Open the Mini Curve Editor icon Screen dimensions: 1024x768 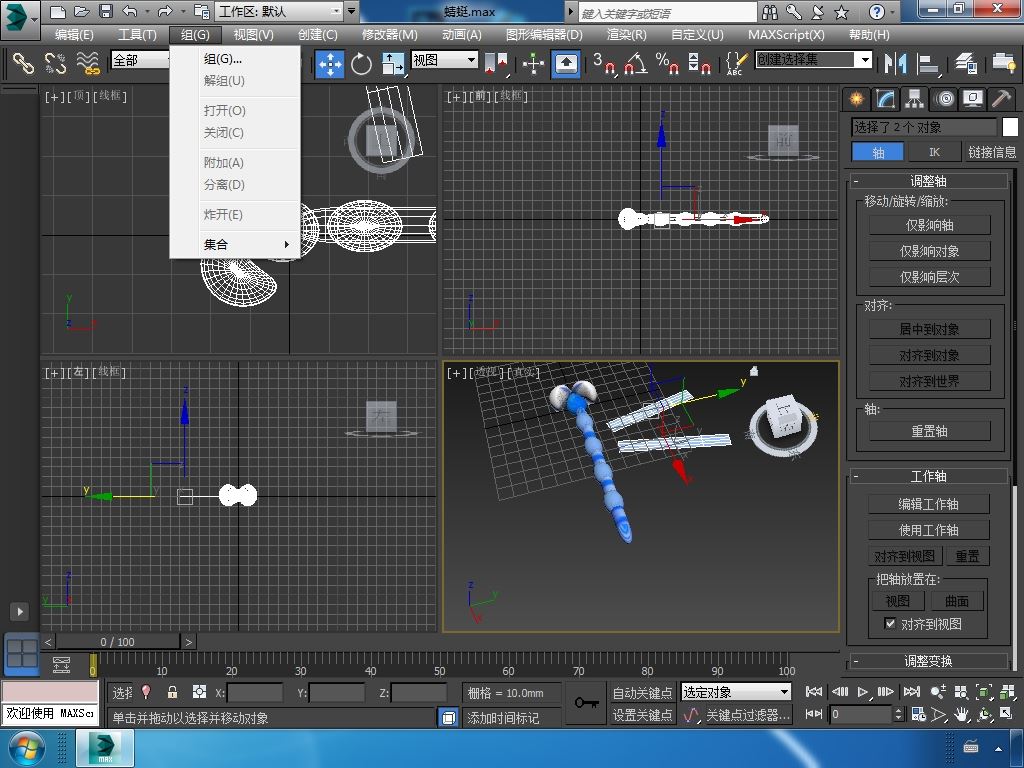(x=61, y=665)
